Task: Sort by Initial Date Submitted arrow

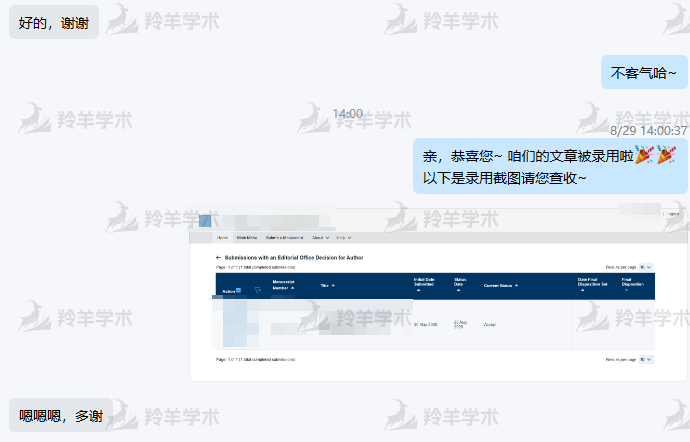Action: 418,291
